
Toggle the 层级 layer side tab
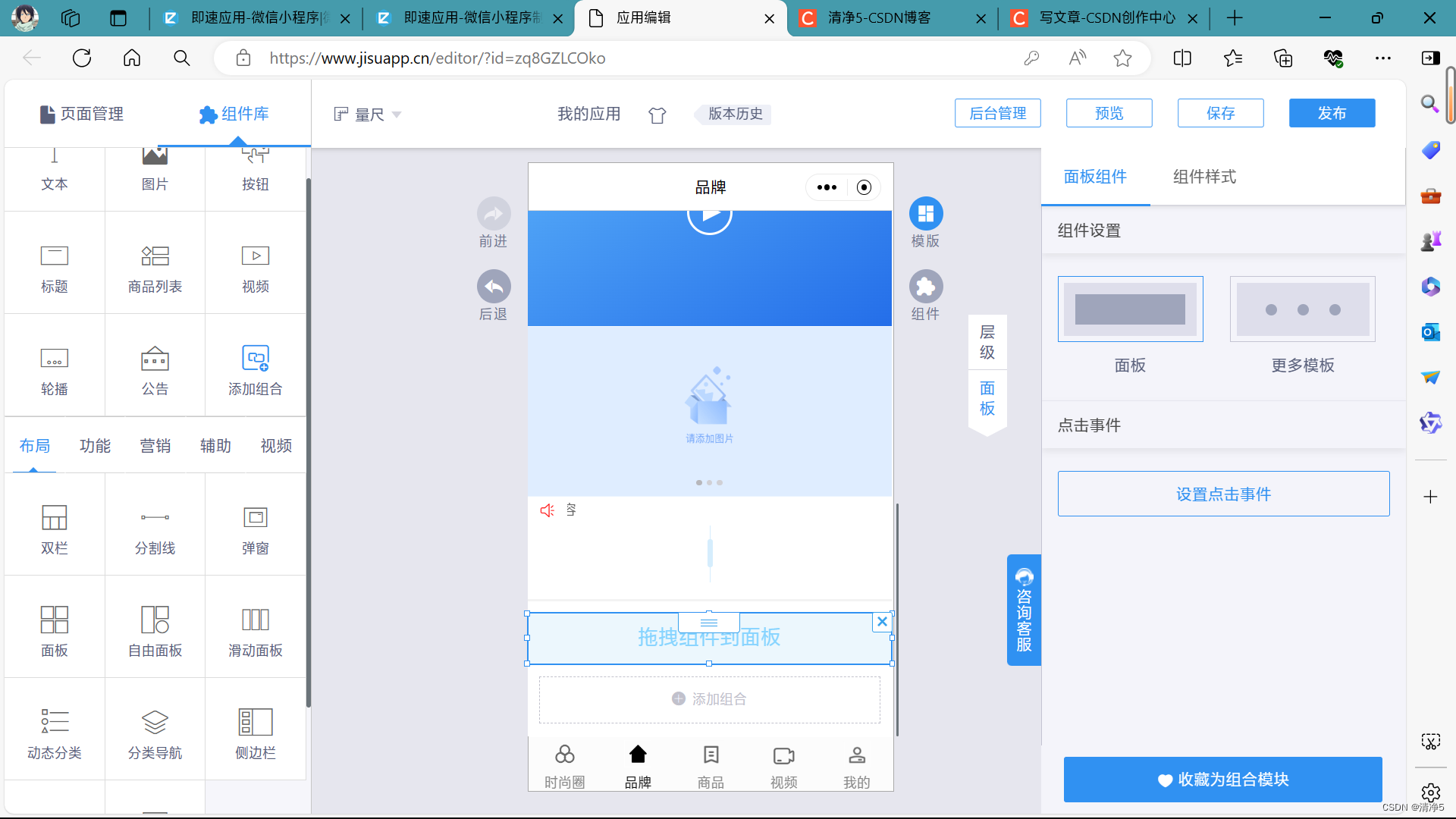(987, 342)
